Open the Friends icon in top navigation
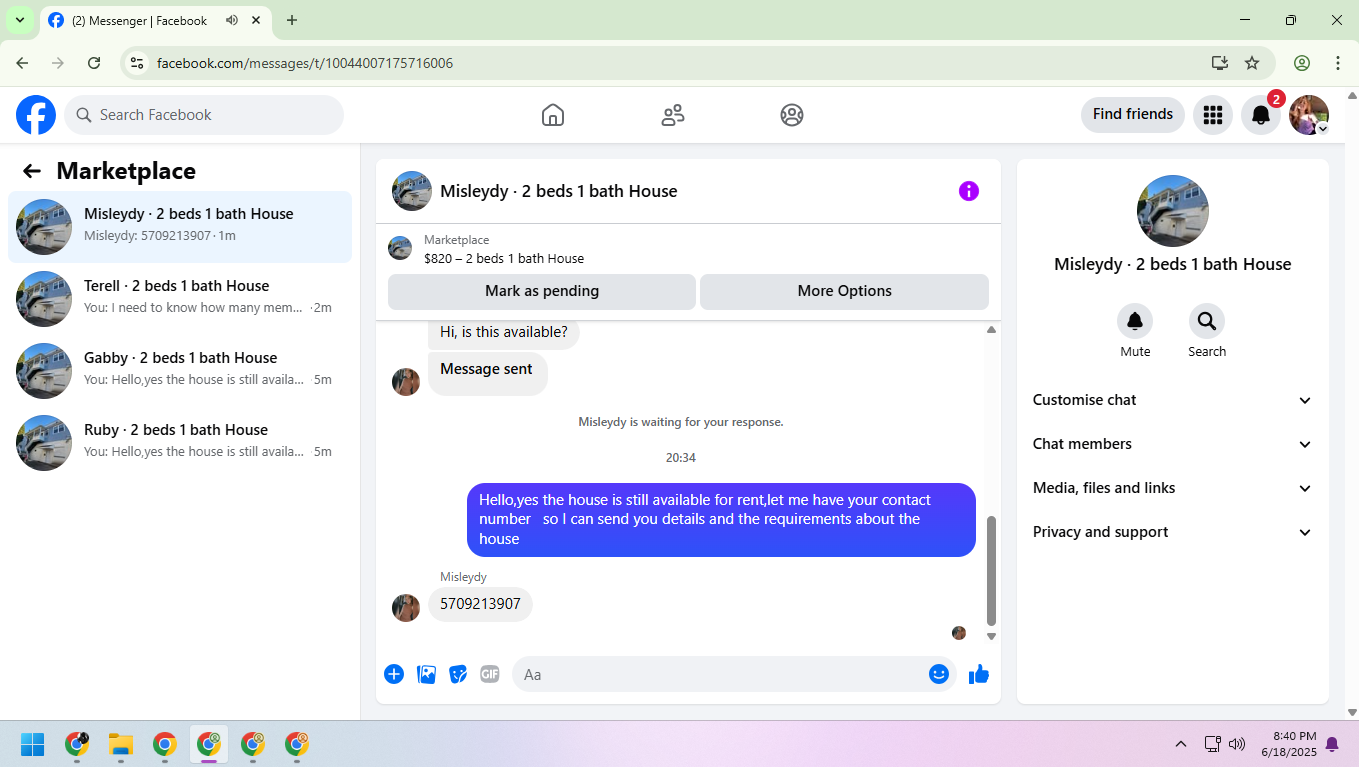The image size is (1359, 767). tap(673, 115)
